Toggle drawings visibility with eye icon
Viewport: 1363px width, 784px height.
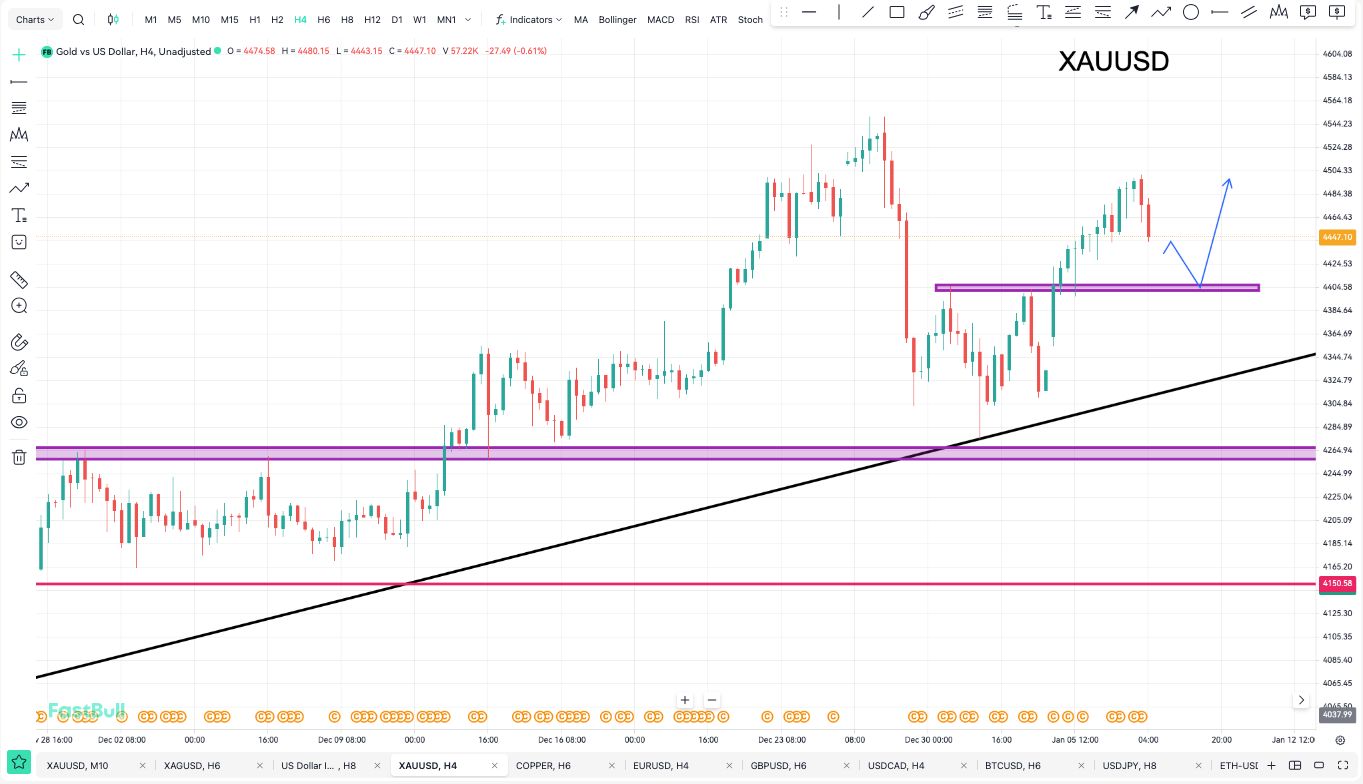tap(18, 423)
